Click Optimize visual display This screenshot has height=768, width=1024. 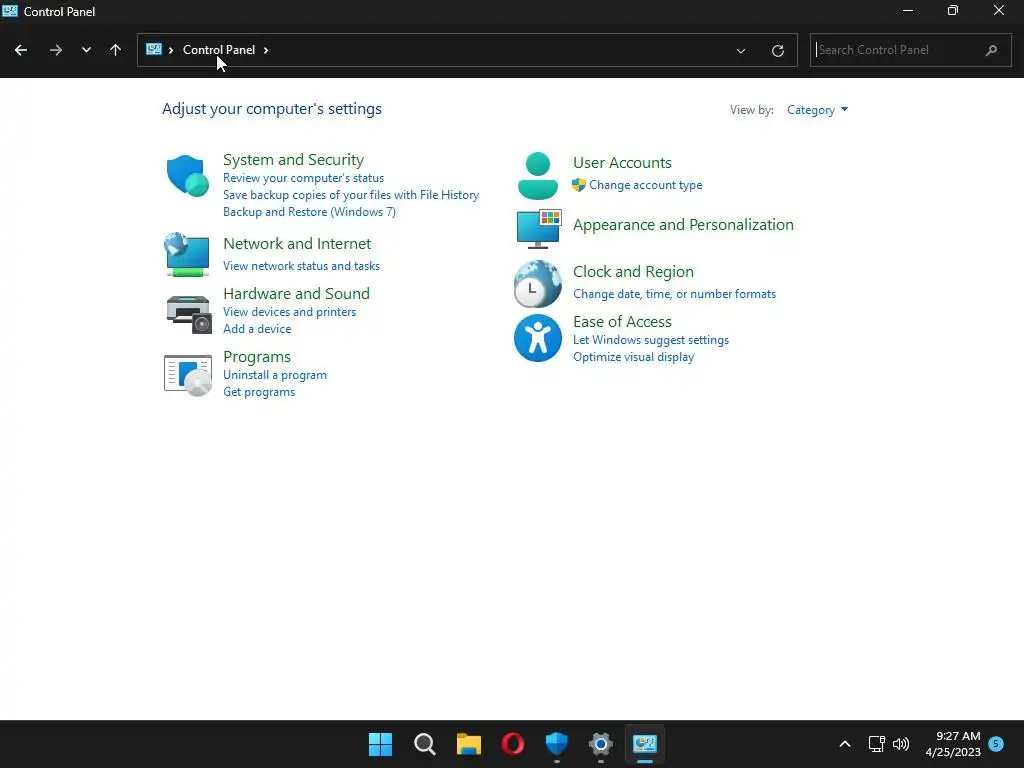(x=633, y=357)
